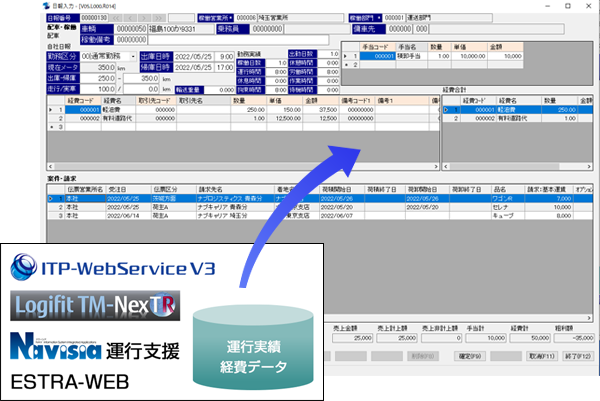Select 手当コード cell 000001 in allowance table
This screenshot has height=401, width=600.
[x=378, y=56]
